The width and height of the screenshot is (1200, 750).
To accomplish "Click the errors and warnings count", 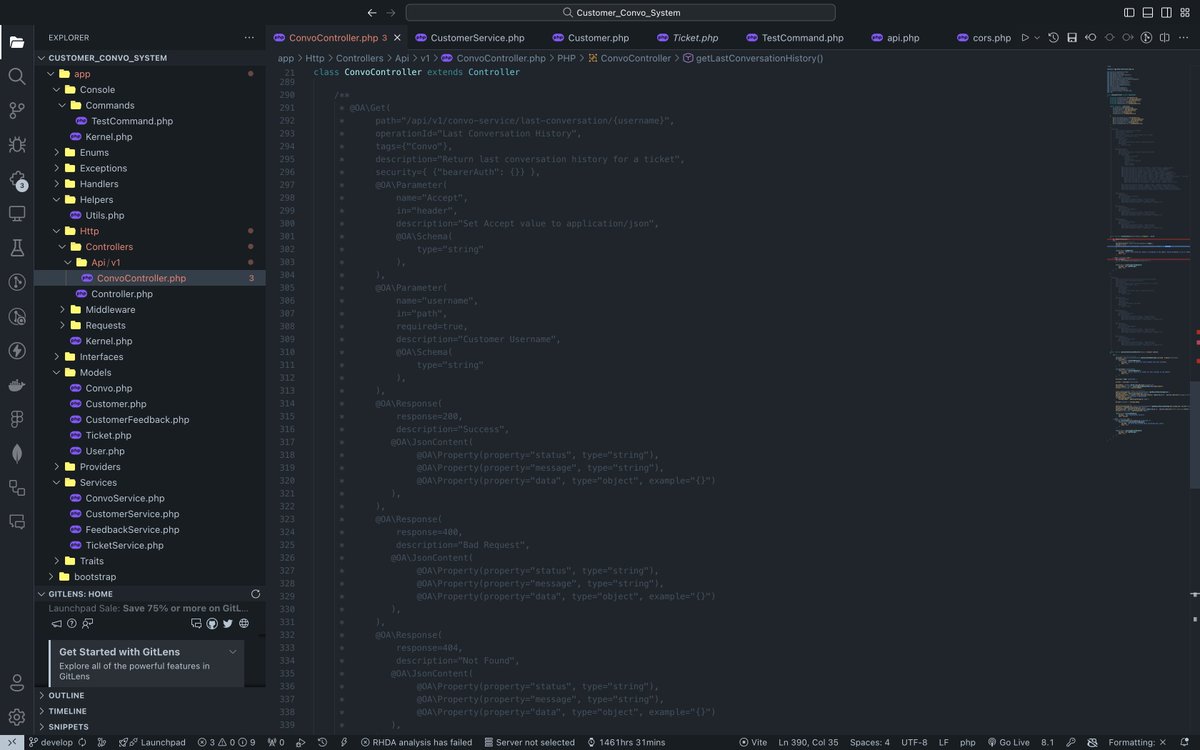I will pyautogui.click(x=226, y=742).
